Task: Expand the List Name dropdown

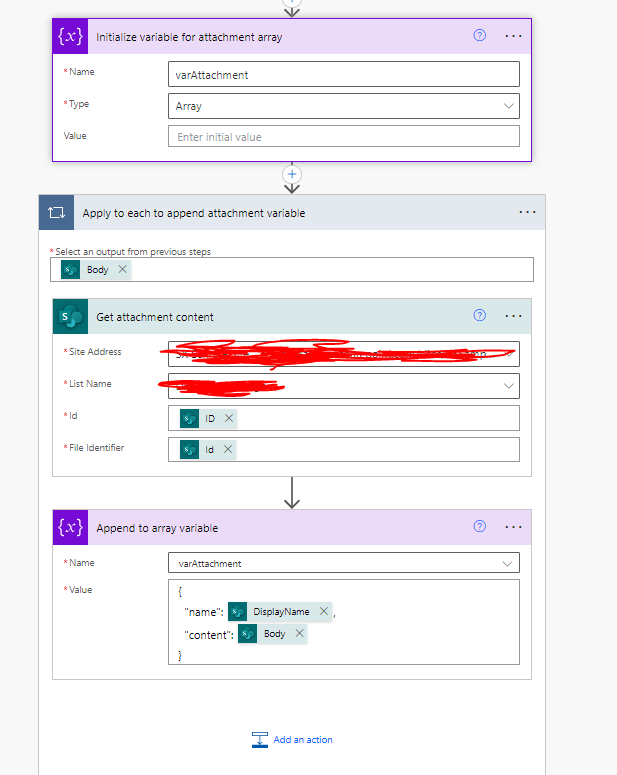Action: point(508,386)
